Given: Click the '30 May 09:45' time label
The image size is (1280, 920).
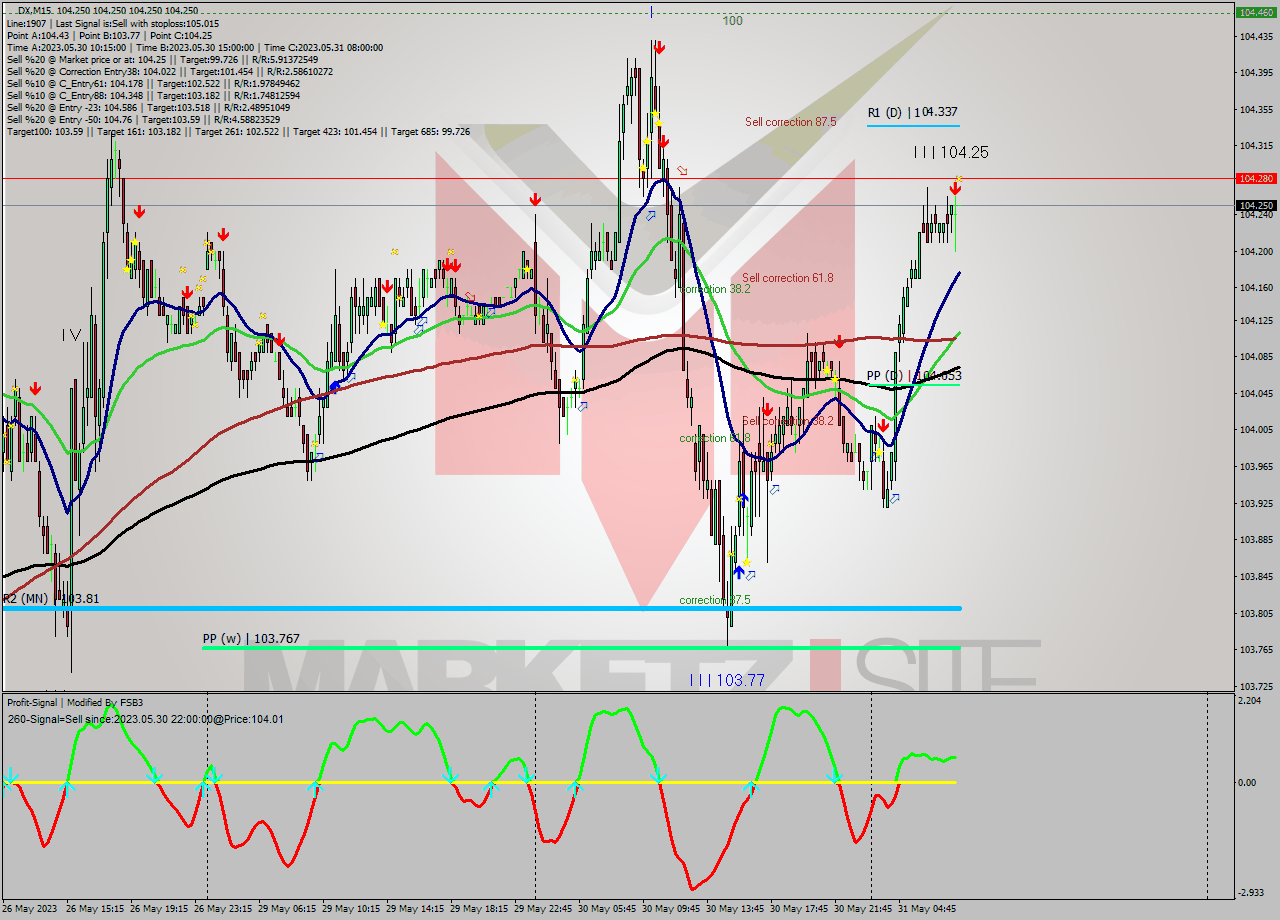Looking at the screenshot, I should point(670,909).
